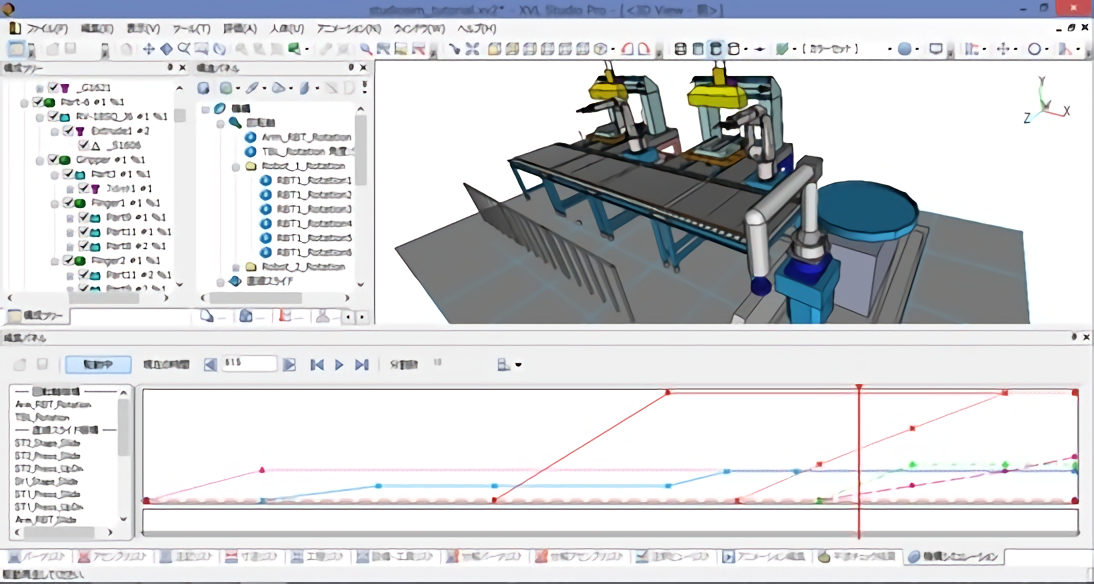Click the green flag icon in main toolbar
Screen dimensions: 1094x584
coord(294,49)
